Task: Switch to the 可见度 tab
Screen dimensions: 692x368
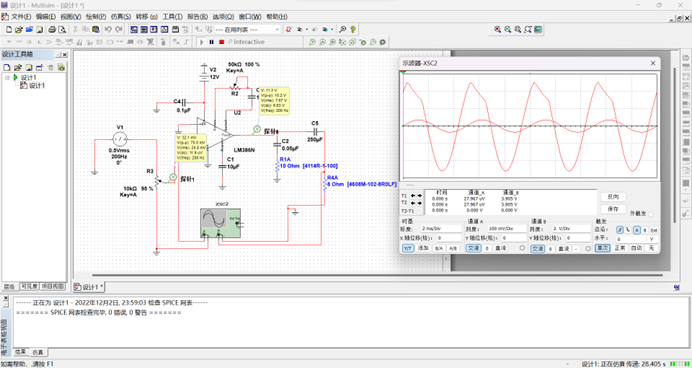Action: (x=30, y=287)
